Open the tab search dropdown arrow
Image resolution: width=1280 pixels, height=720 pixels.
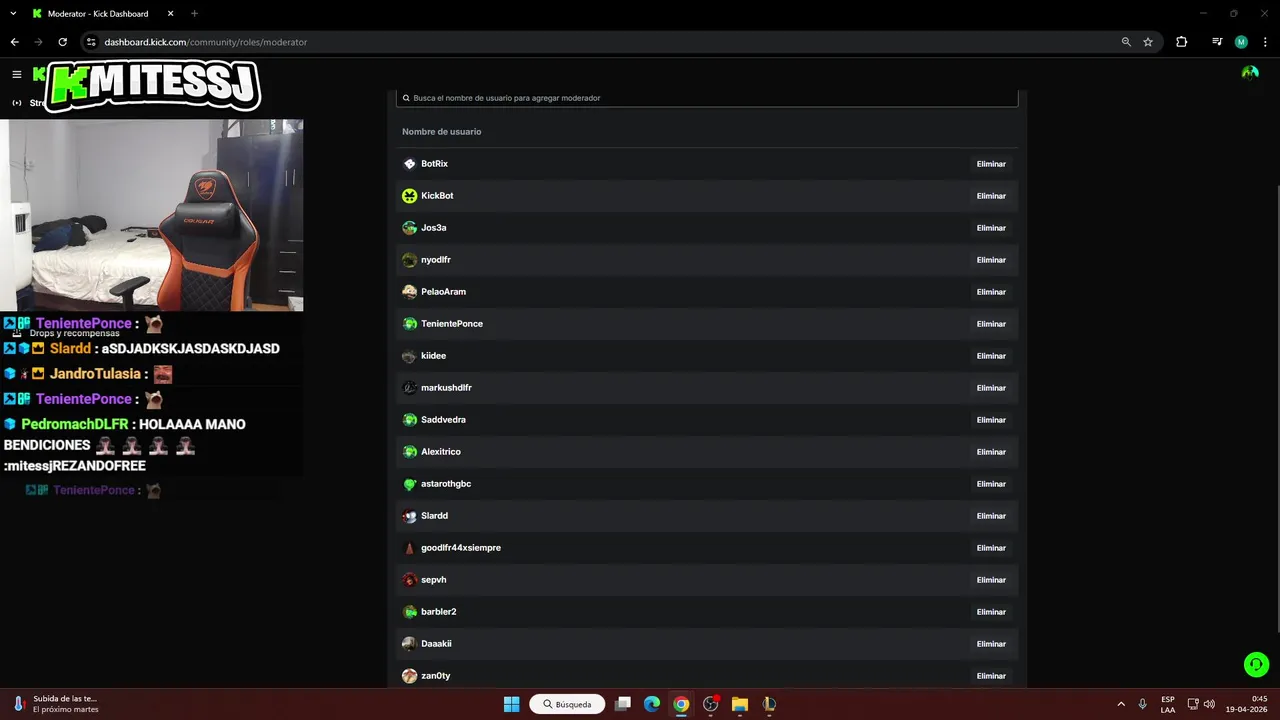13,14
